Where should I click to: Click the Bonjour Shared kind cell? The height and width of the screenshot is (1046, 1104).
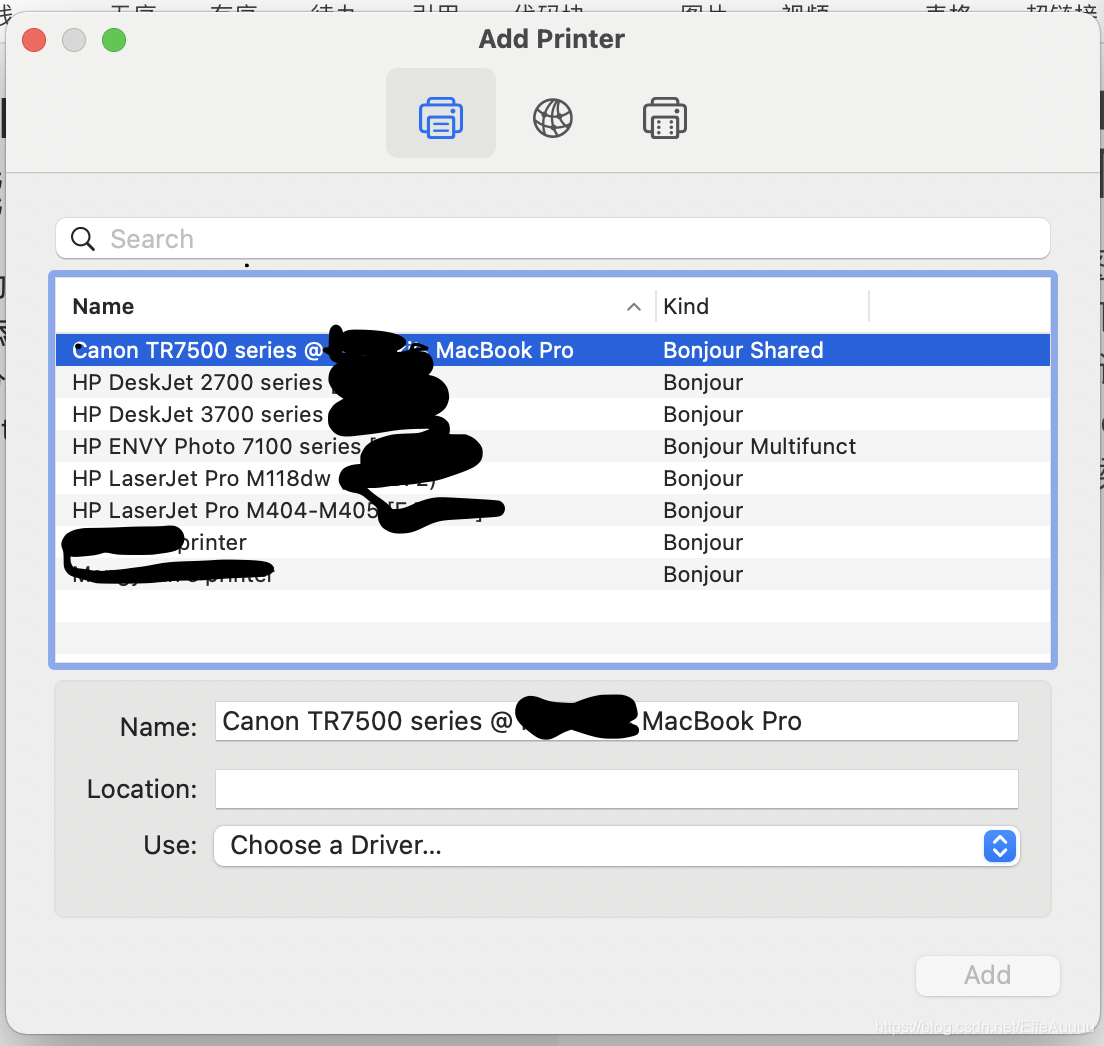[x=743, y=350]
